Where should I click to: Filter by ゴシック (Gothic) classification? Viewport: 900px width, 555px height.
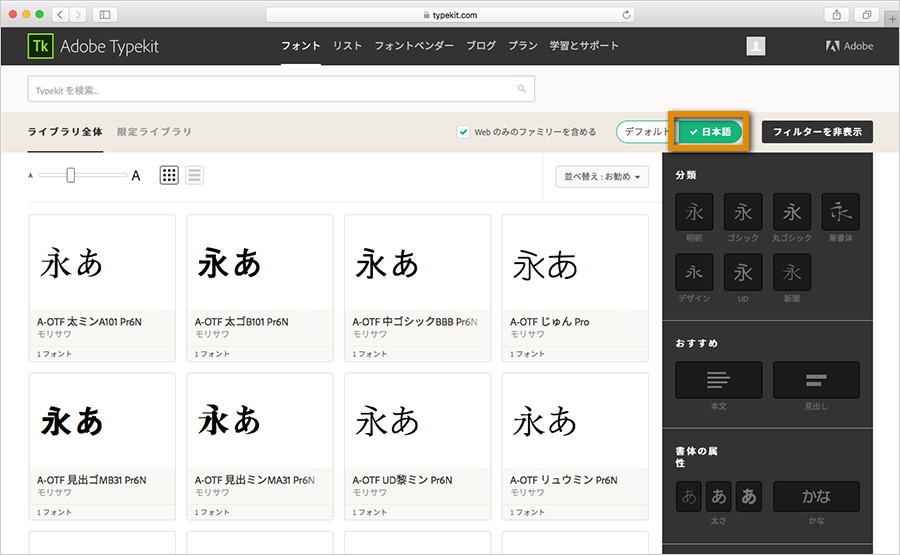(743, 212)
